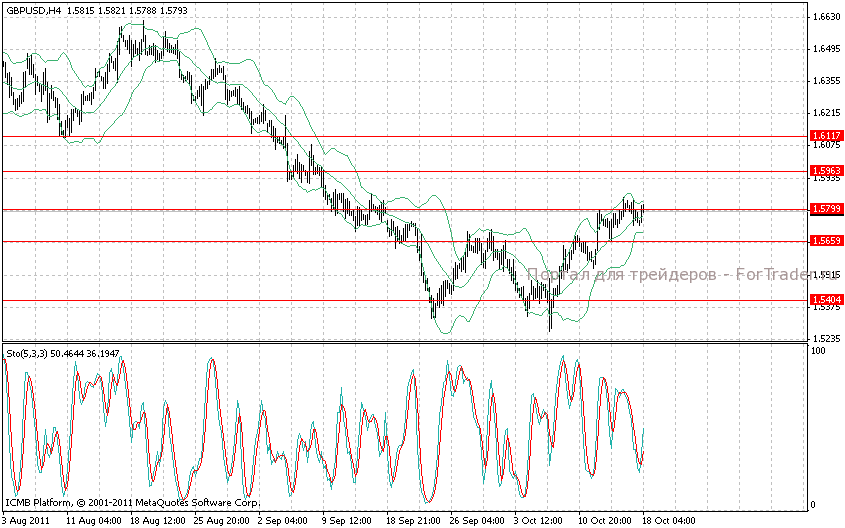
Task: Select the 1.5963 red price label
Action: (x=827, y=171)
